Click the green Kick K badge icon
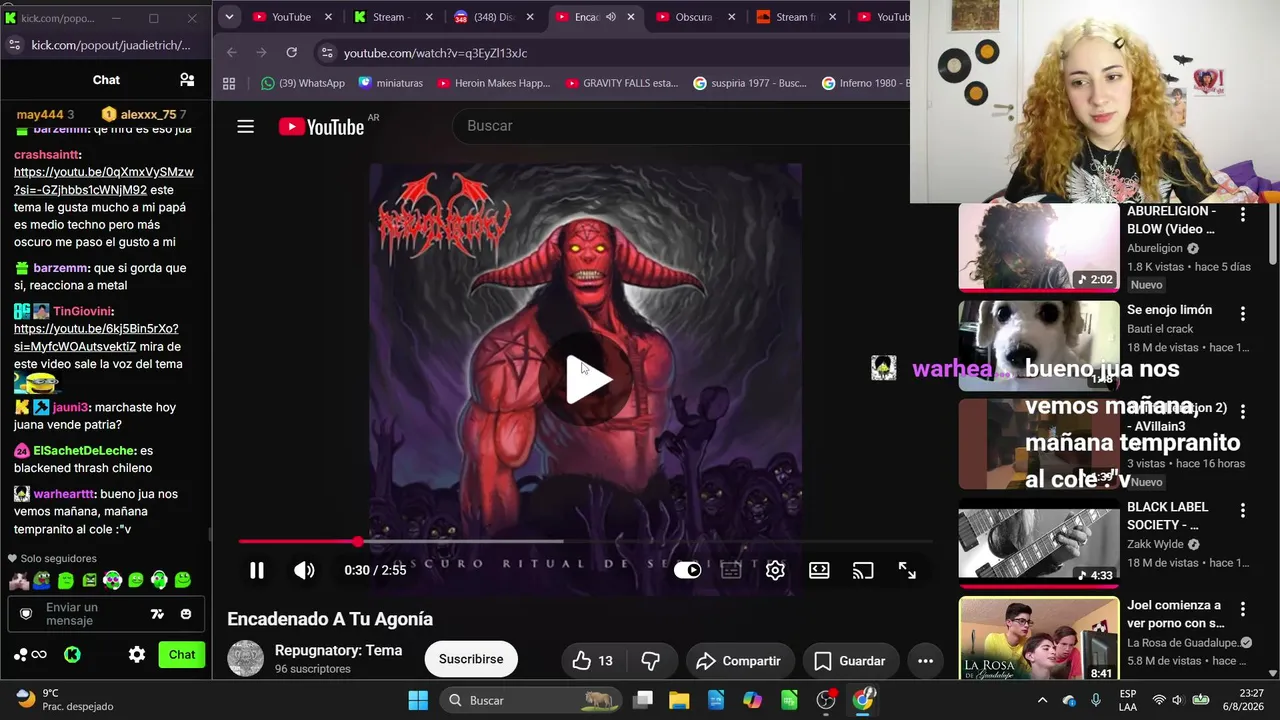Image resolution: width=1280 pixels, height=720 pixels. tap(72, 655)
